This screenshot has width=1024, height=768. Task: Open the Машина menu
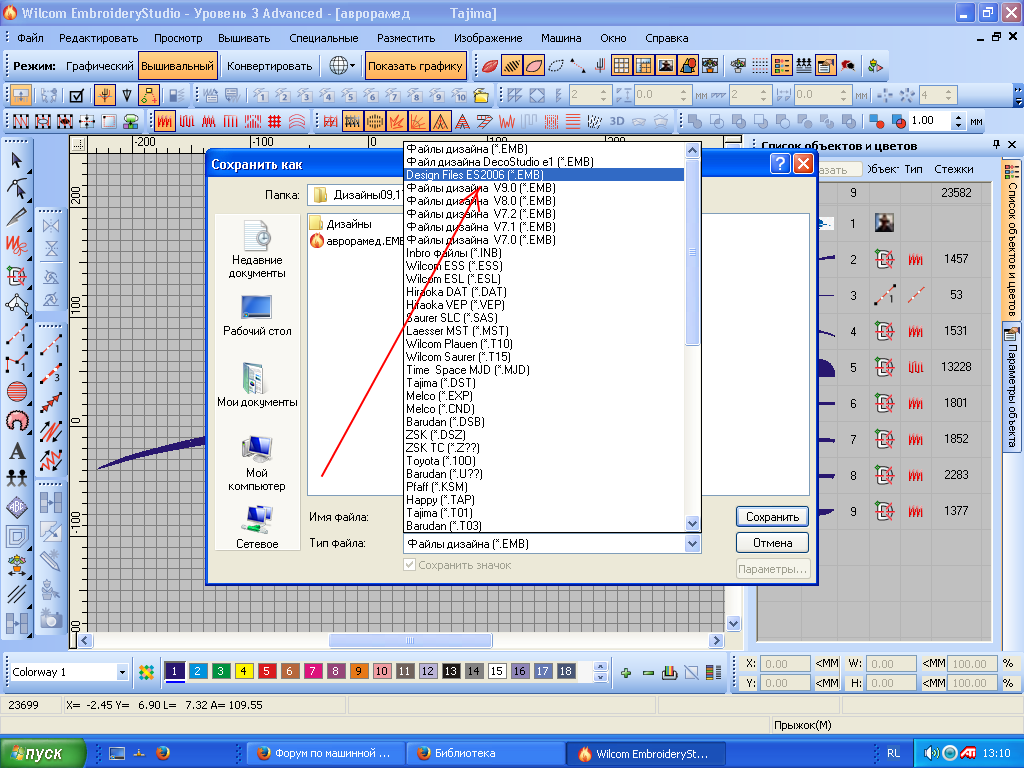[561, 38]
